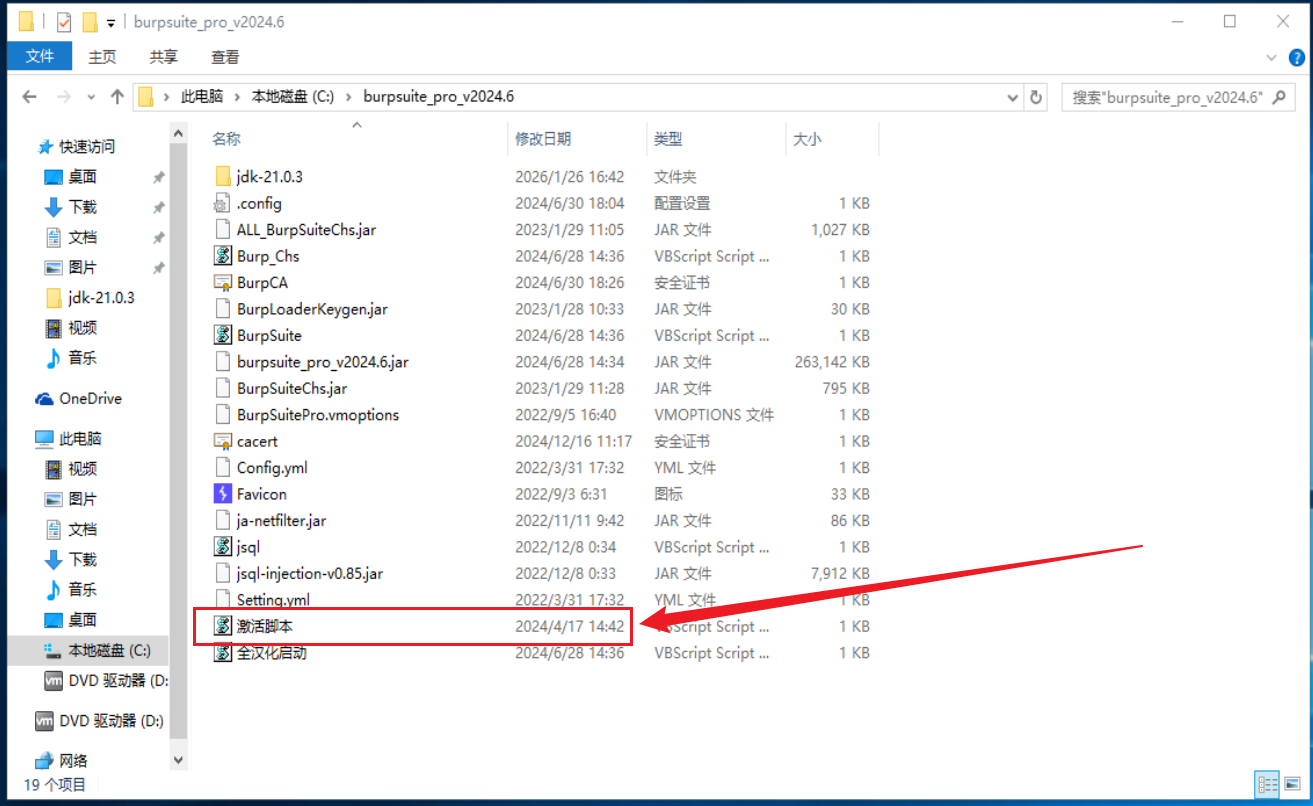Sort by 类型 column header
Image resolution: width=1313 pixels, height=806 pixels.
(668, 139)
